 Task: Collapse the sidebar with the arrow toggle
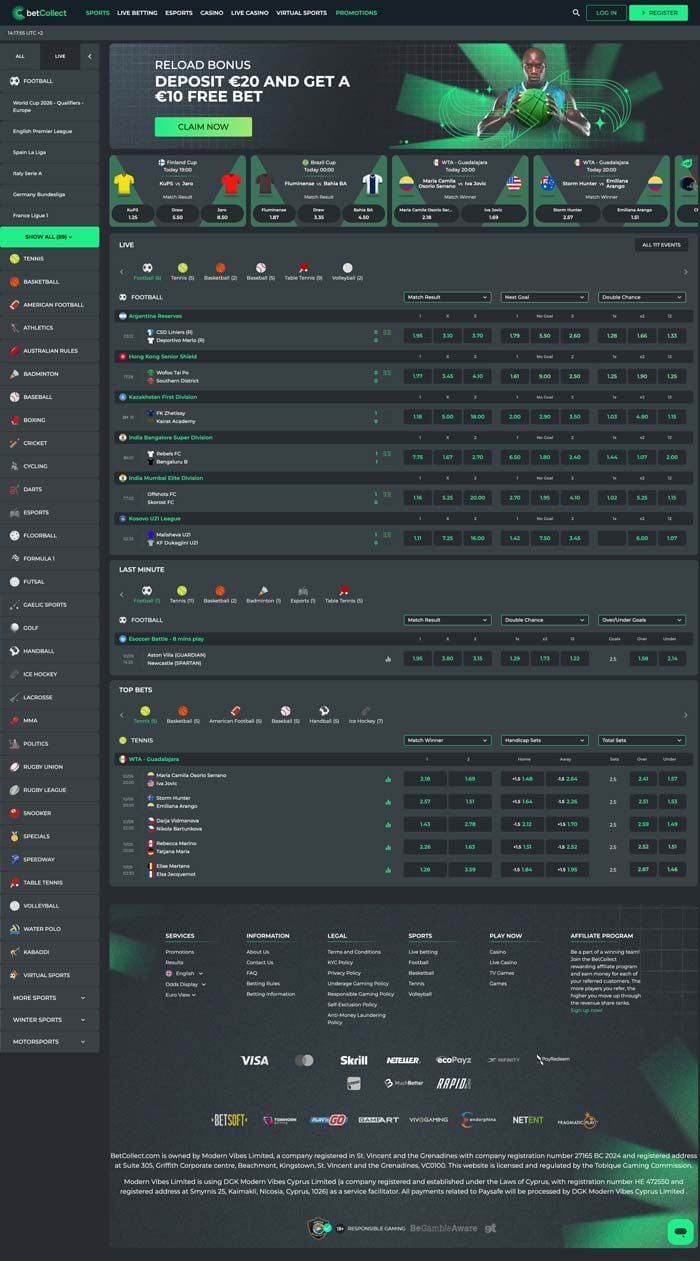[x=89, y=57]
